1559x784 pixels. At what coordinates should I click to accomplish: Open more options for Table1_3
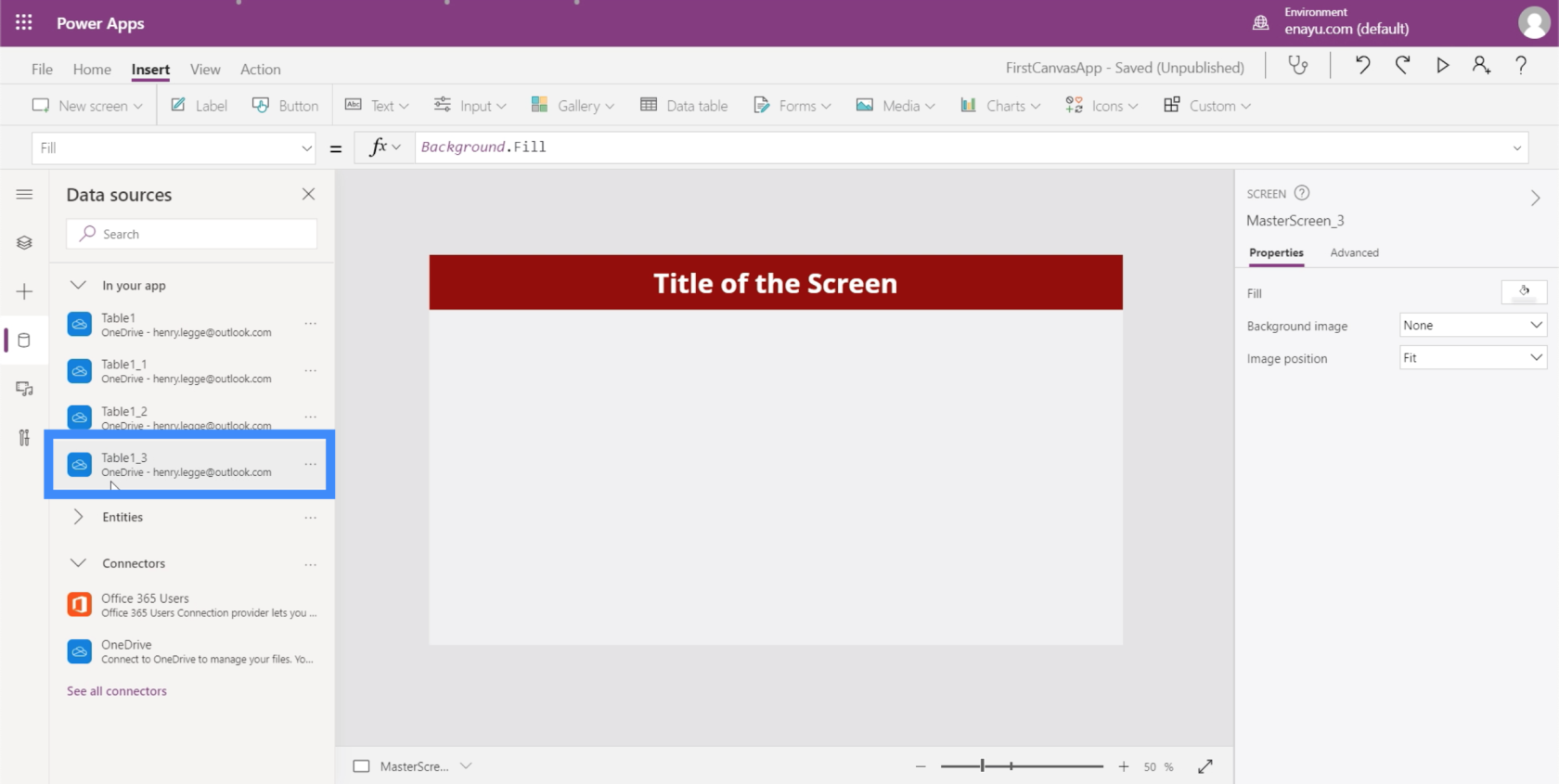coord(310,464)
